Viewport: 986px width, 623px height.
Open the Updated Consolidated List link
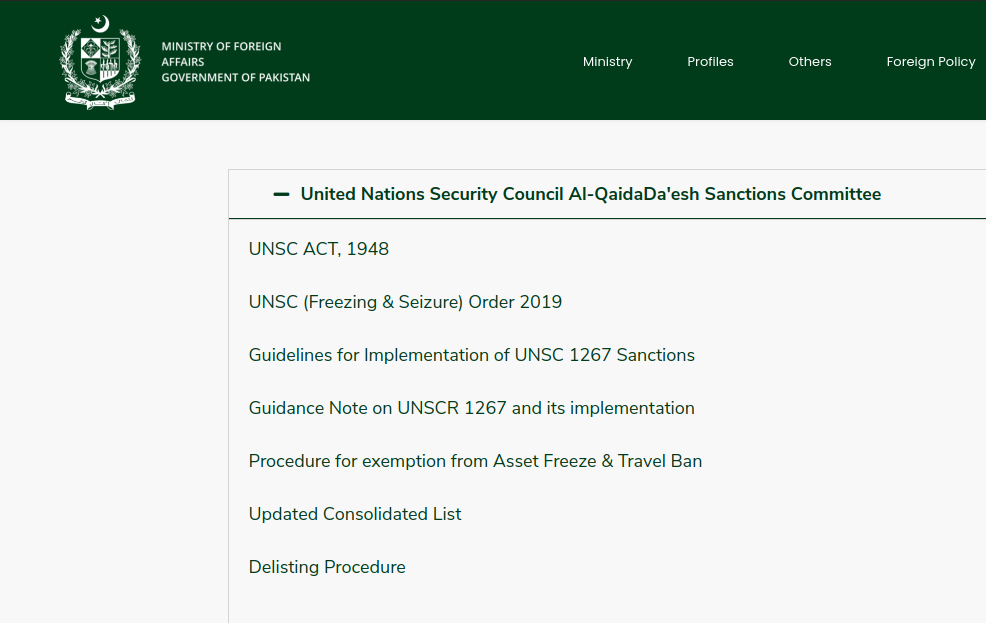355,514
